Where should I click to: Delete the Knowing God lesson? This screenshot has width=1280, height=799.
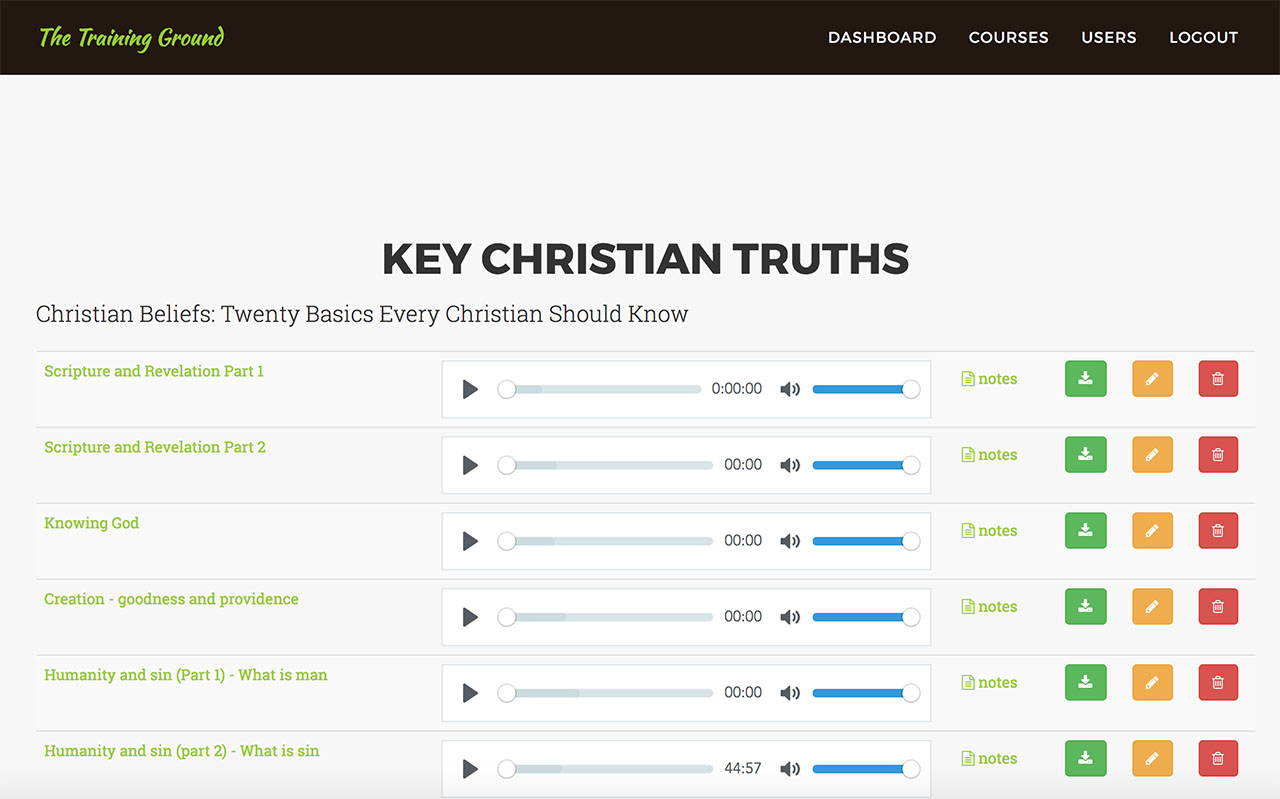[x=1218, y=531]
